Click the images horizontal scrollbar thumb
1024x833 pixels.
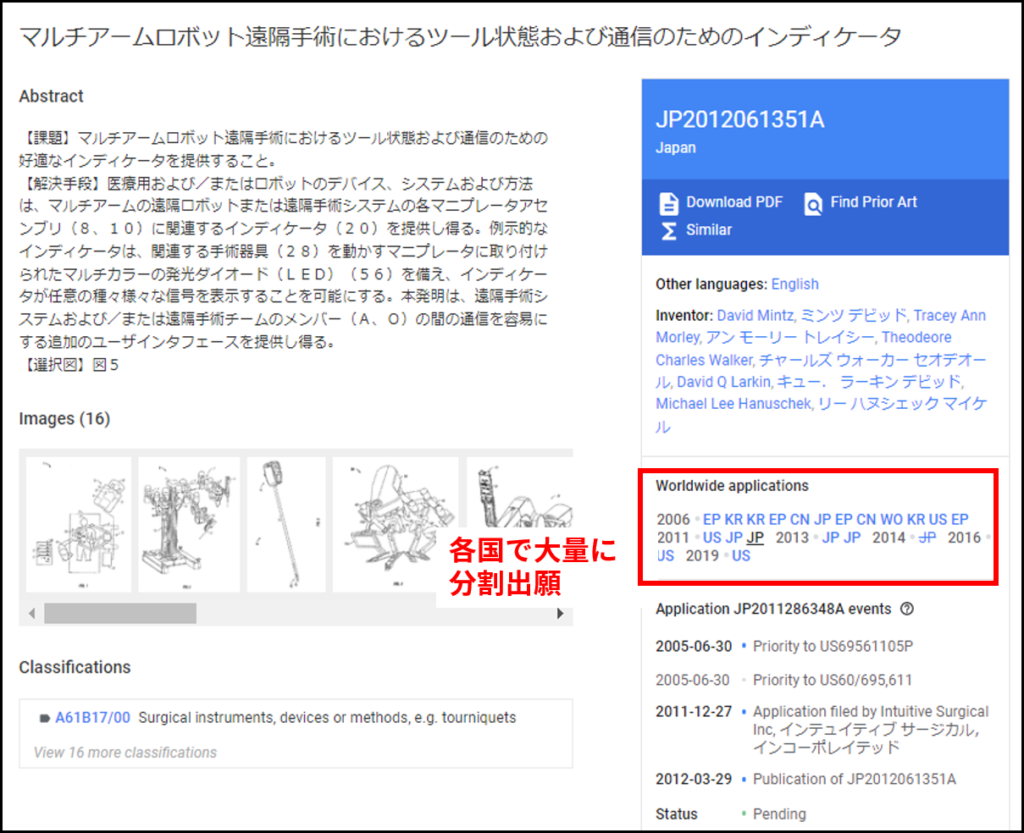120,614
